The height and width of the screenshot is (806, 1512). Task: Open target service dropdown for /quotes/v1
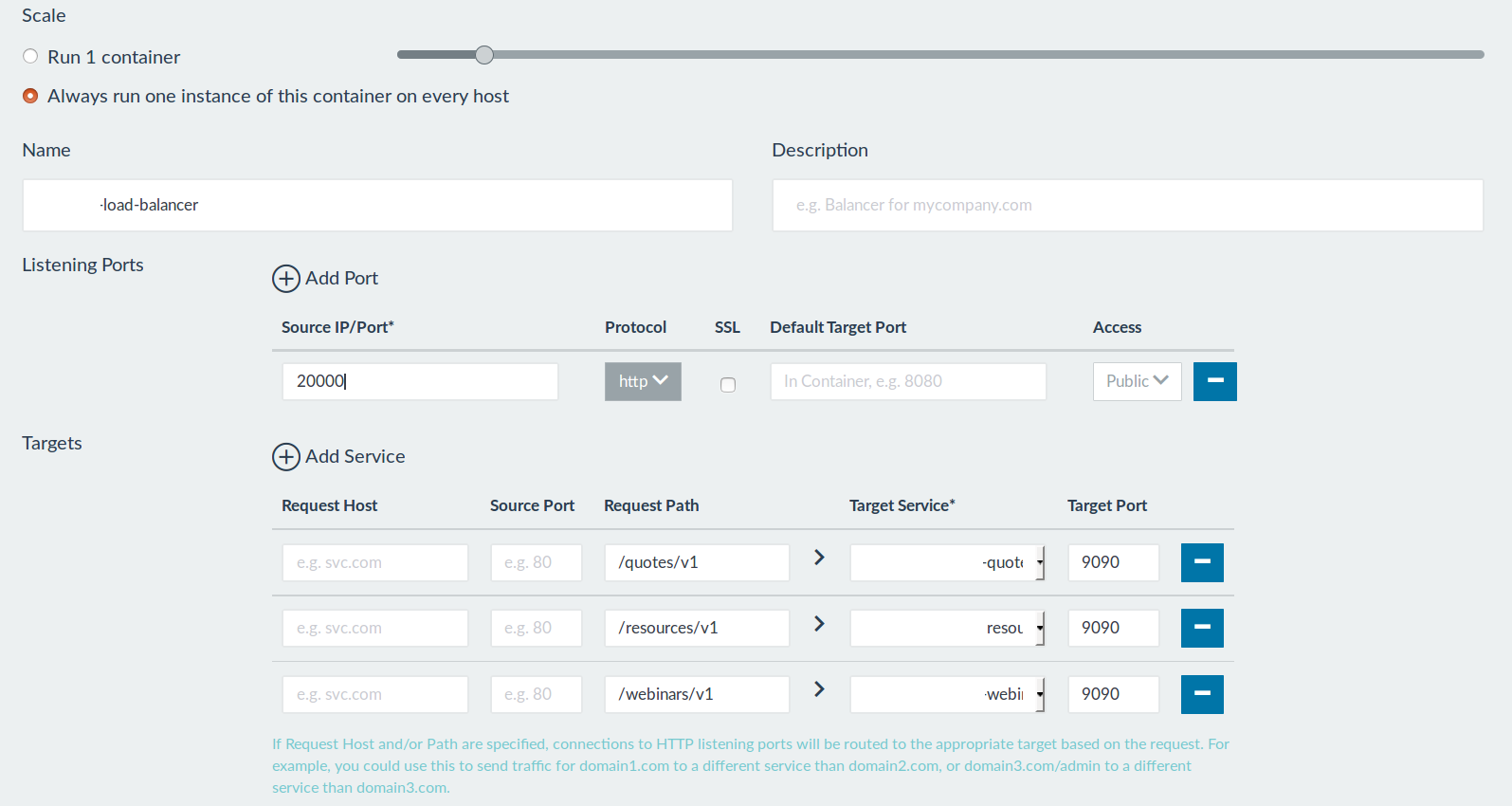947,562
